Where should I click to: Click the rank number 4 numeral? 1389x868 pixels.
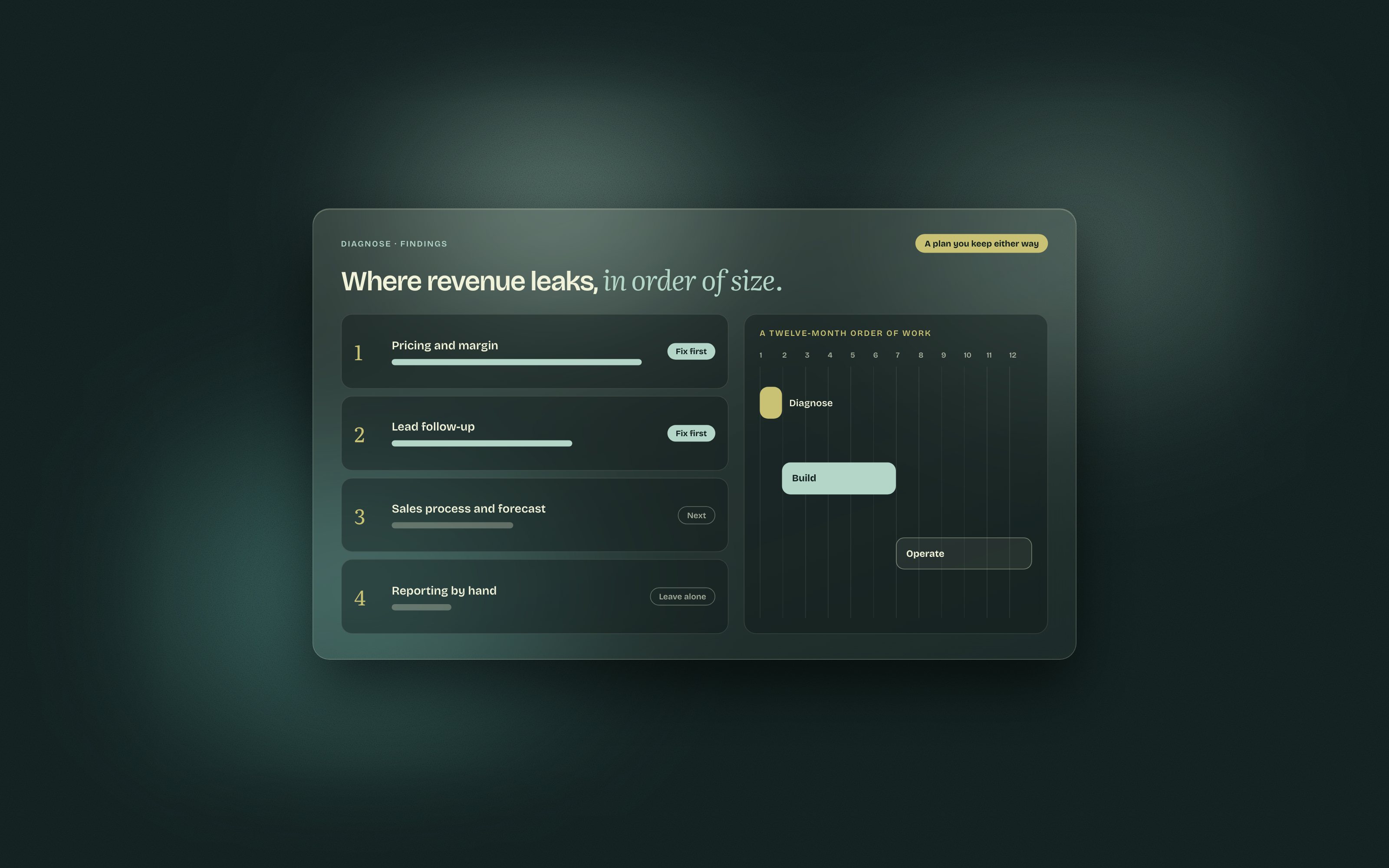click(x=360, y=599)
